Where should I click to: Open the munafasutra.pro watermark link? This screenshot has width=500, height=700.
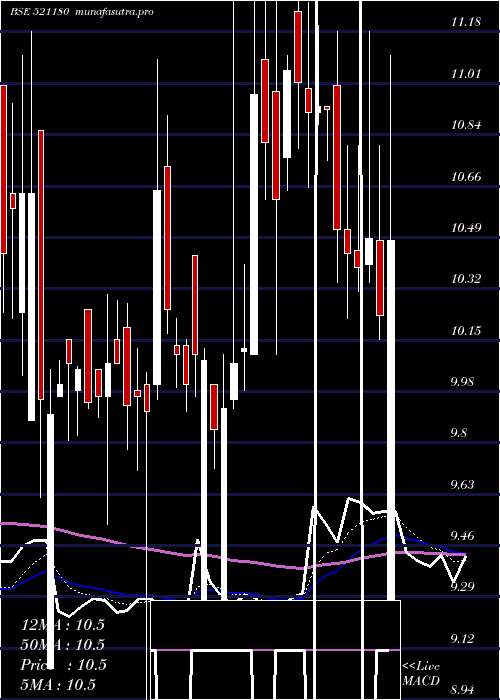[x=115, y=12]
